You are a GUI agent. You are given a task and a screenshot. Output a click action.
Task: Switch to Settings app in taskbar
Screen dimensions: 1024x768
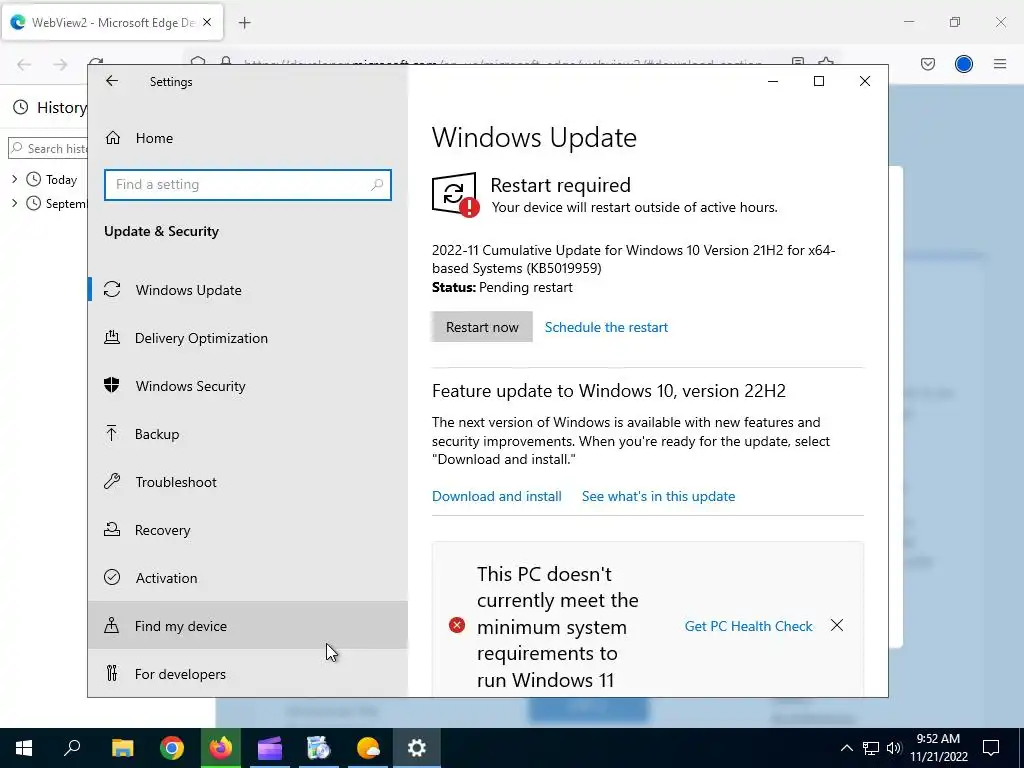(417, 748)
